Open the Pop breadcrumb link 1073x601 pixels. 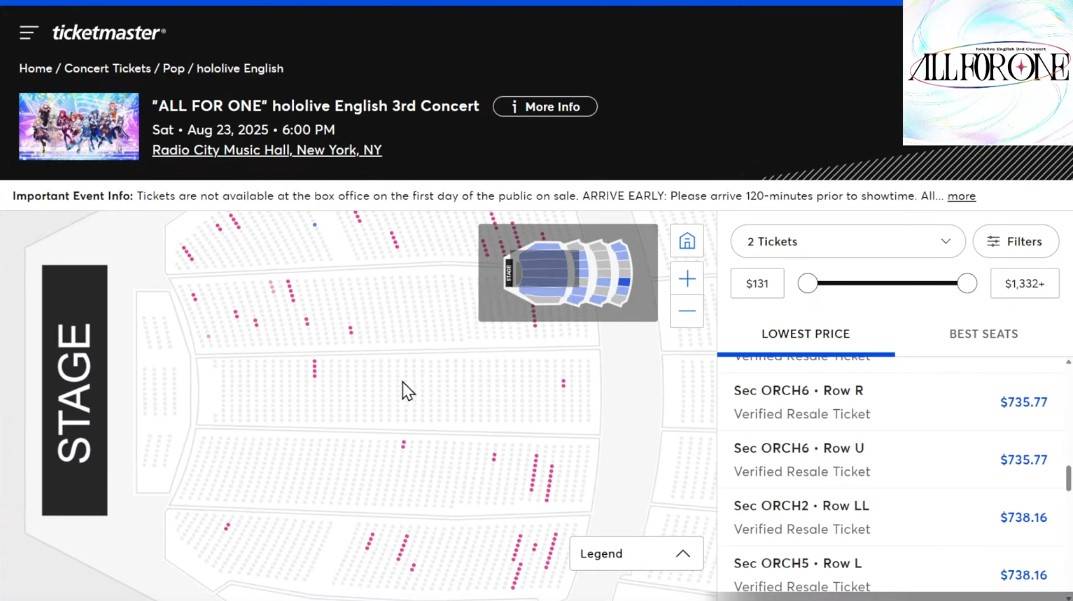(x=174, y=68)
